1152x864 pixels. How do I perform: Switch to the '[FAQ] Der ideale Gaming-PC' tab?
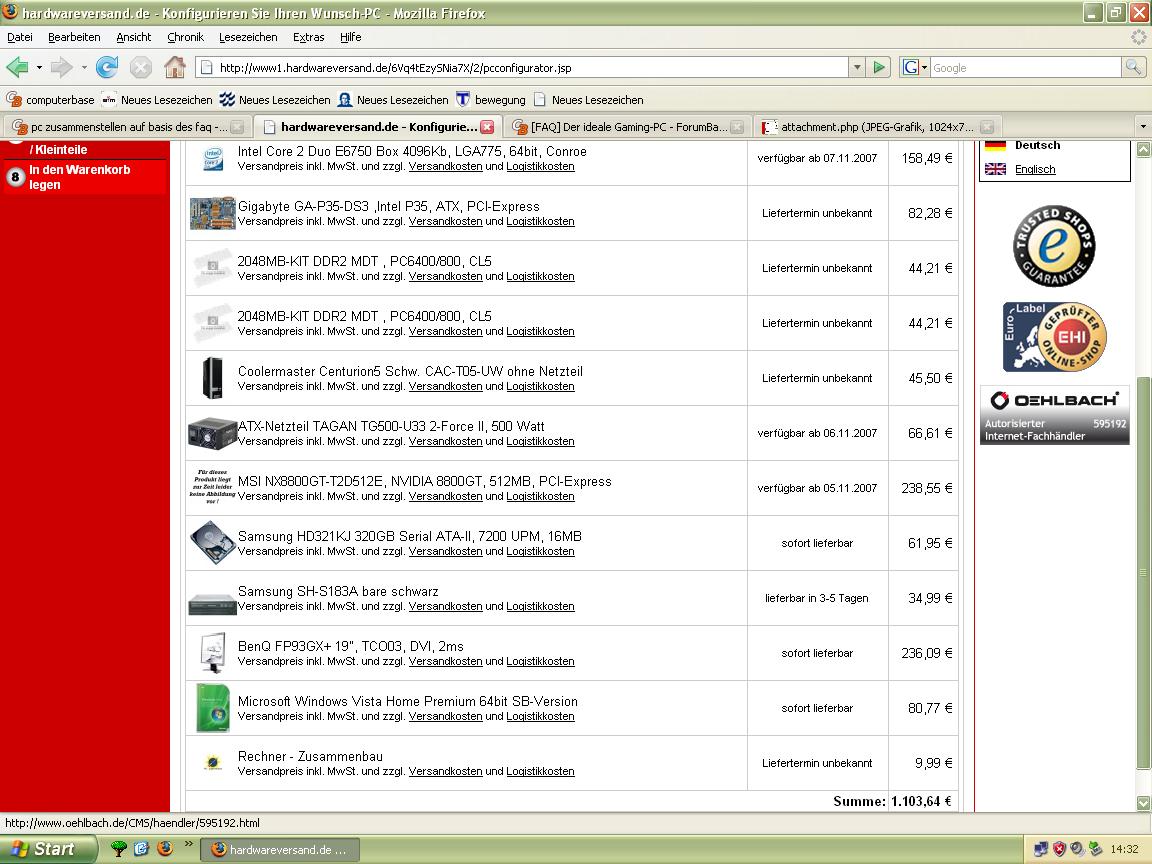click(628, 126)
